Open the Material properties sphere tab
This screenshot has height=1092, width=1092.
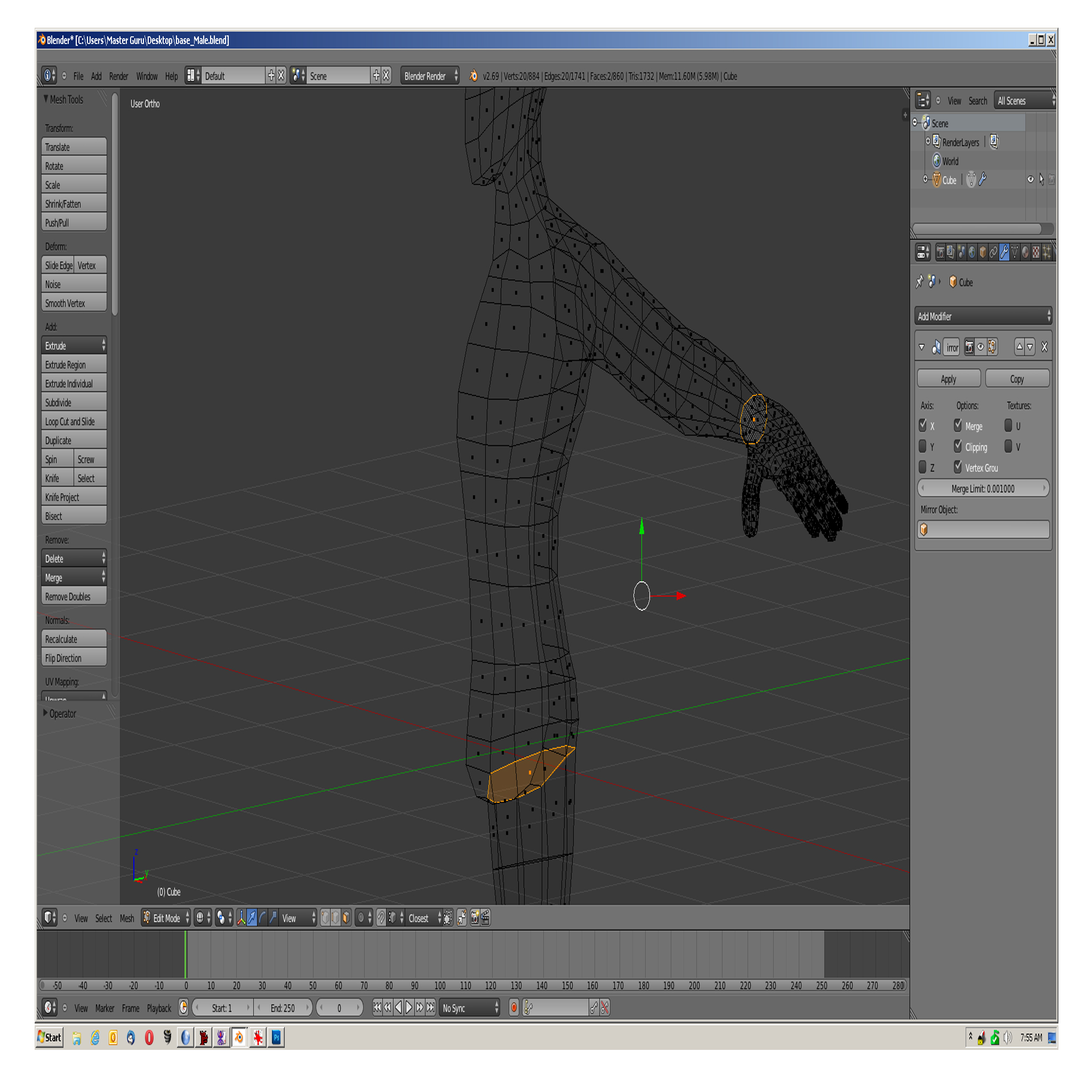pyautogui.click(x=1025, y=253)
